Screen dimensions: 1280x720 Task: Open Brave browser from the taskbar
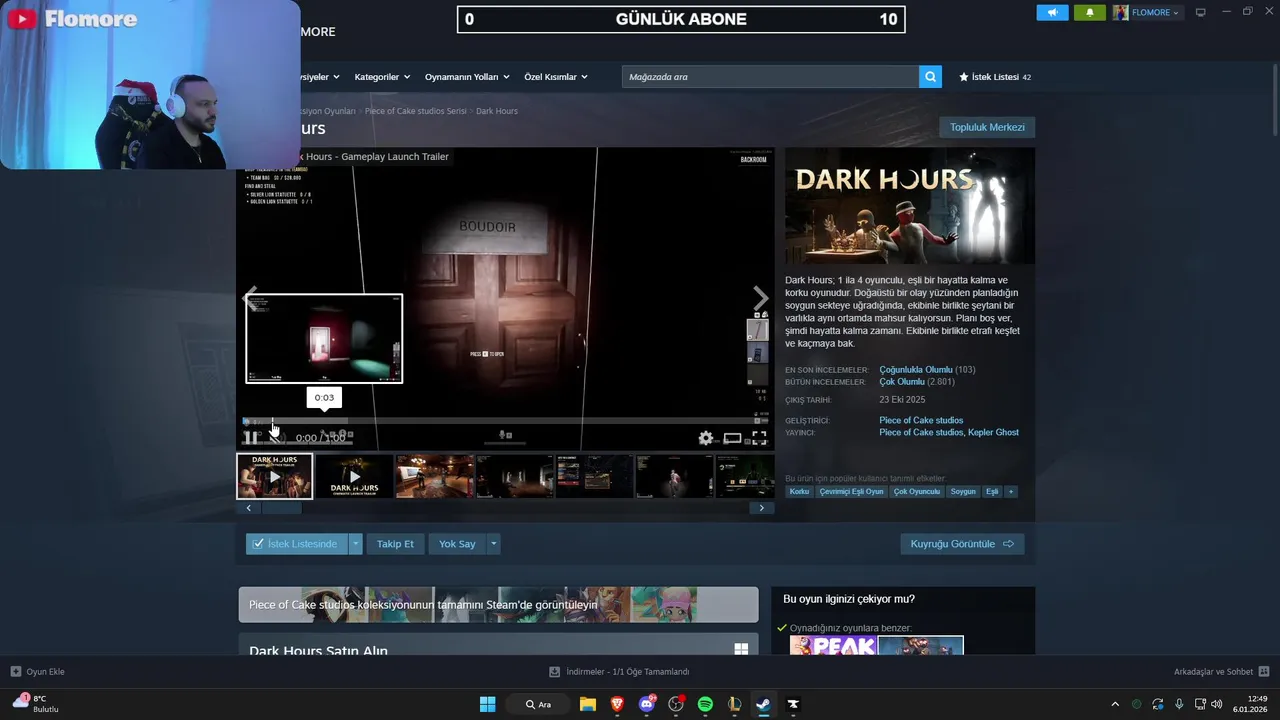[x=617, y=704]
